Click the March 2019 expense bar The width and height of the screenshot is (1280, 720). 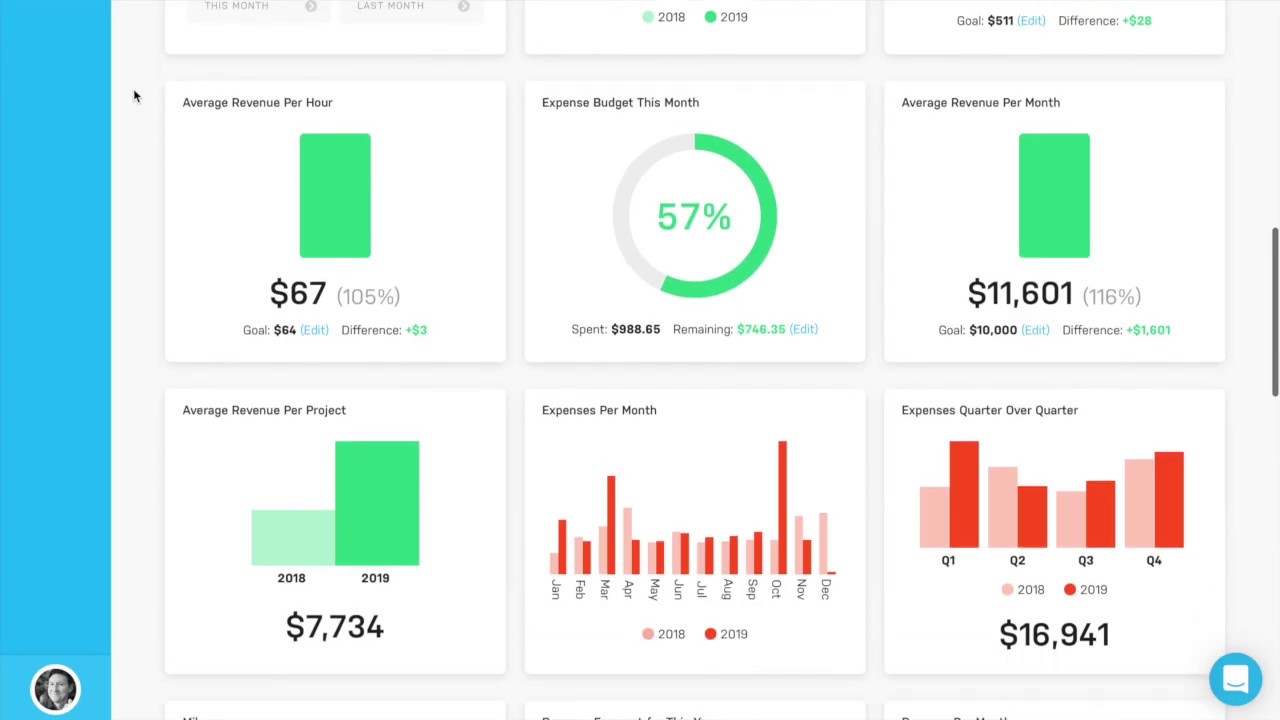[x=611, y=525]
